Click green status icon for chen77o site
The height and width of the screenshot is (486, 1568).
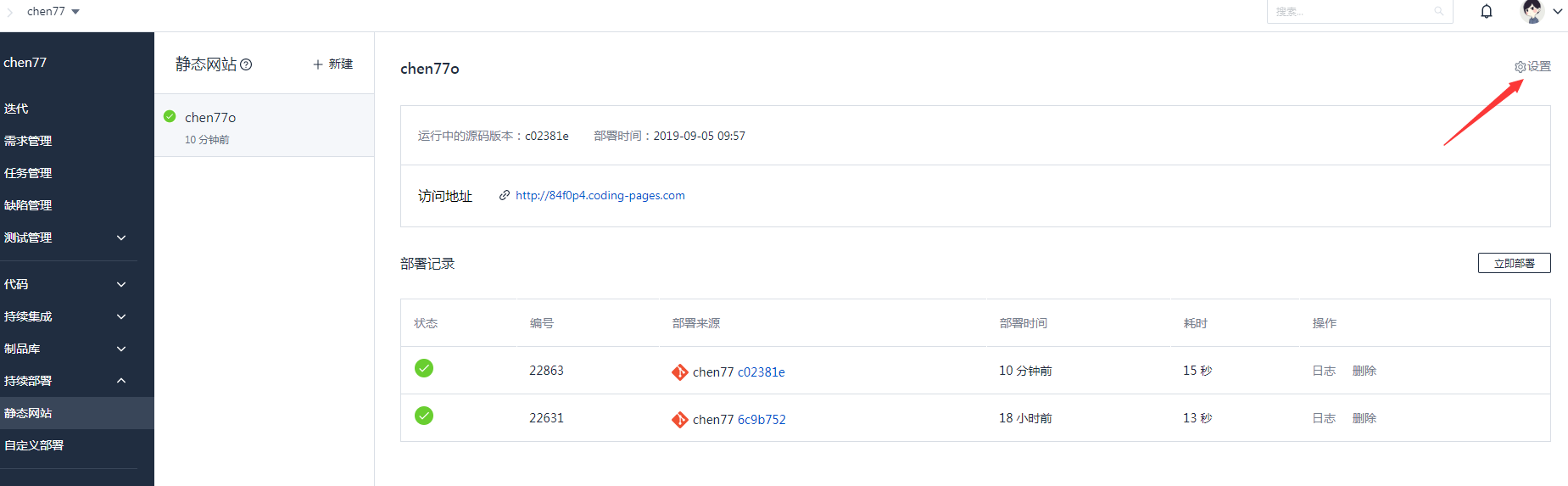(170, 116)
